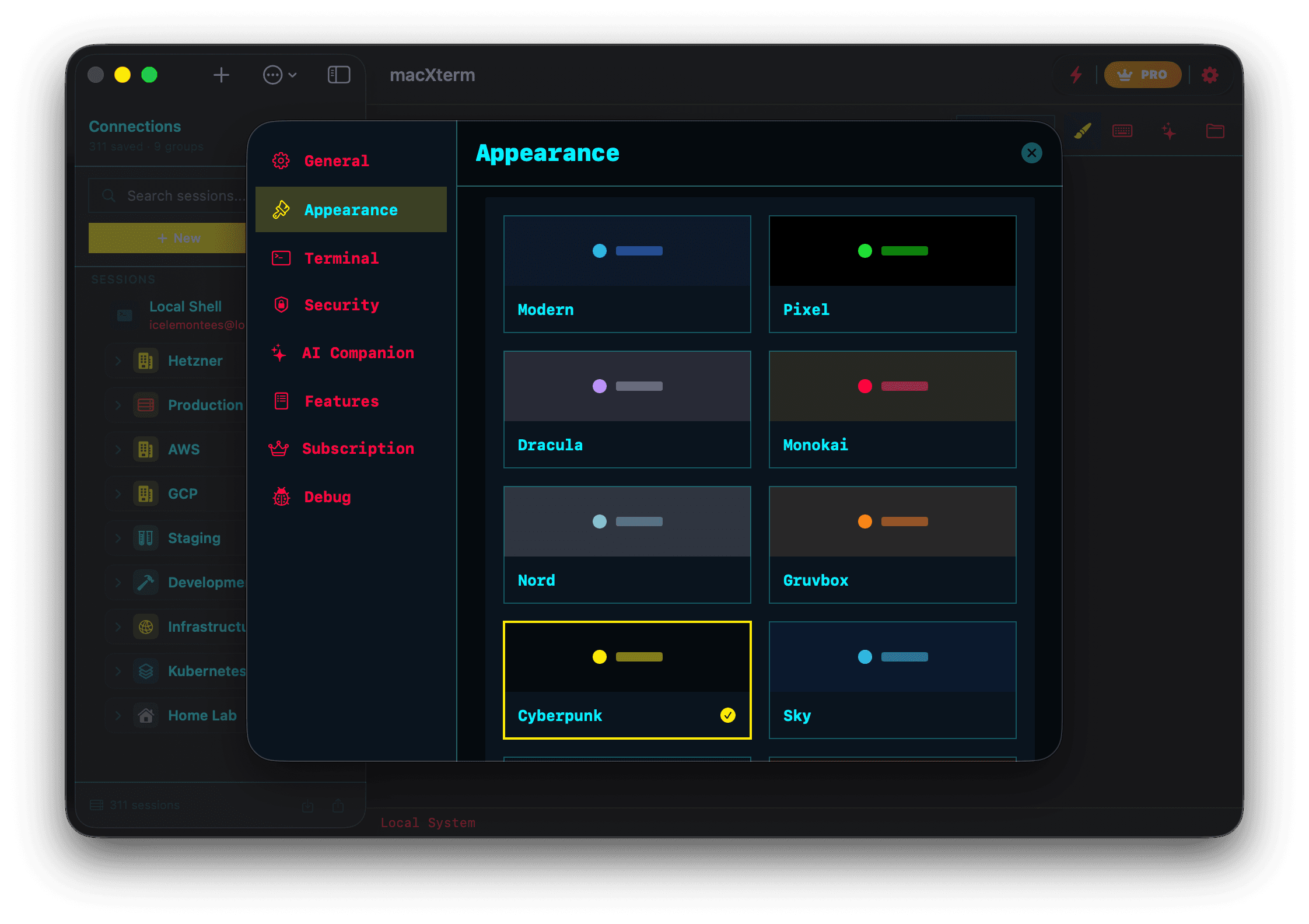This screenshot has width=1309, height=924.
Task: Click the checkmark on the Cyberpunk theme
Action: click(x=727, y=716)
